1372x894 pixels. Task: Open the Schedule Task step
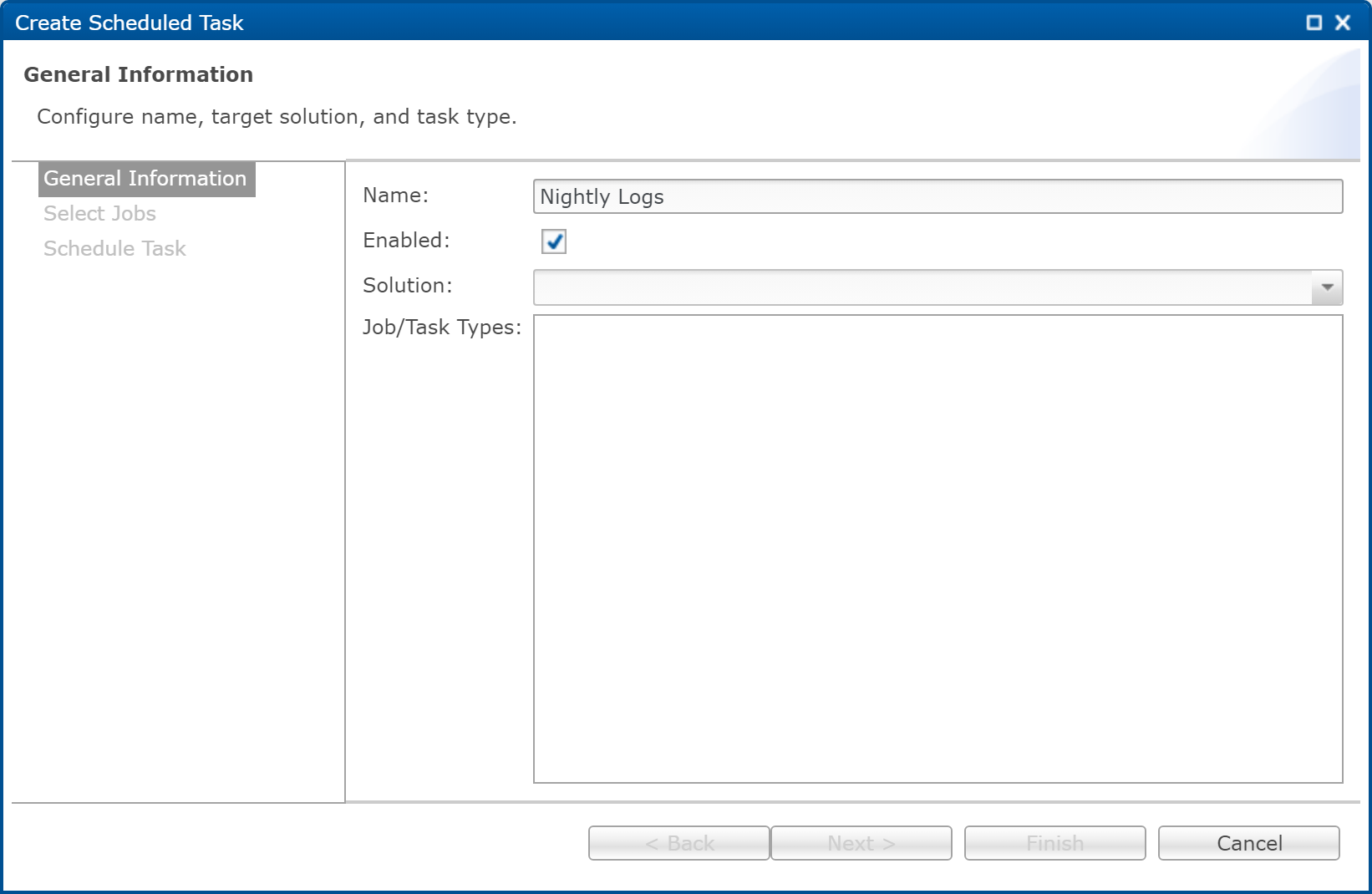pyautogui.click(x=114, y=249)
